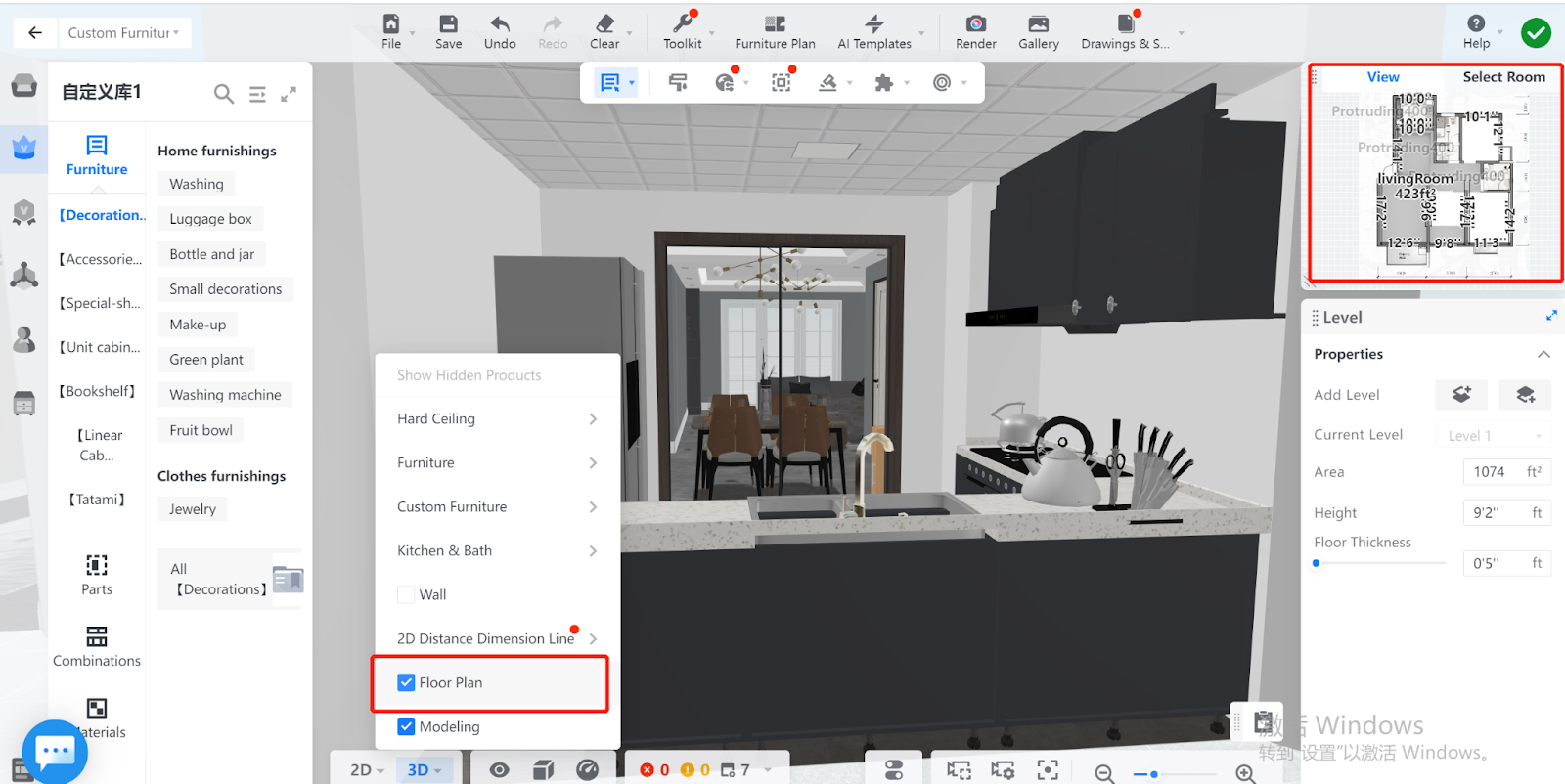
Task: Switch to the View tab
Action: pos(1383,77)
